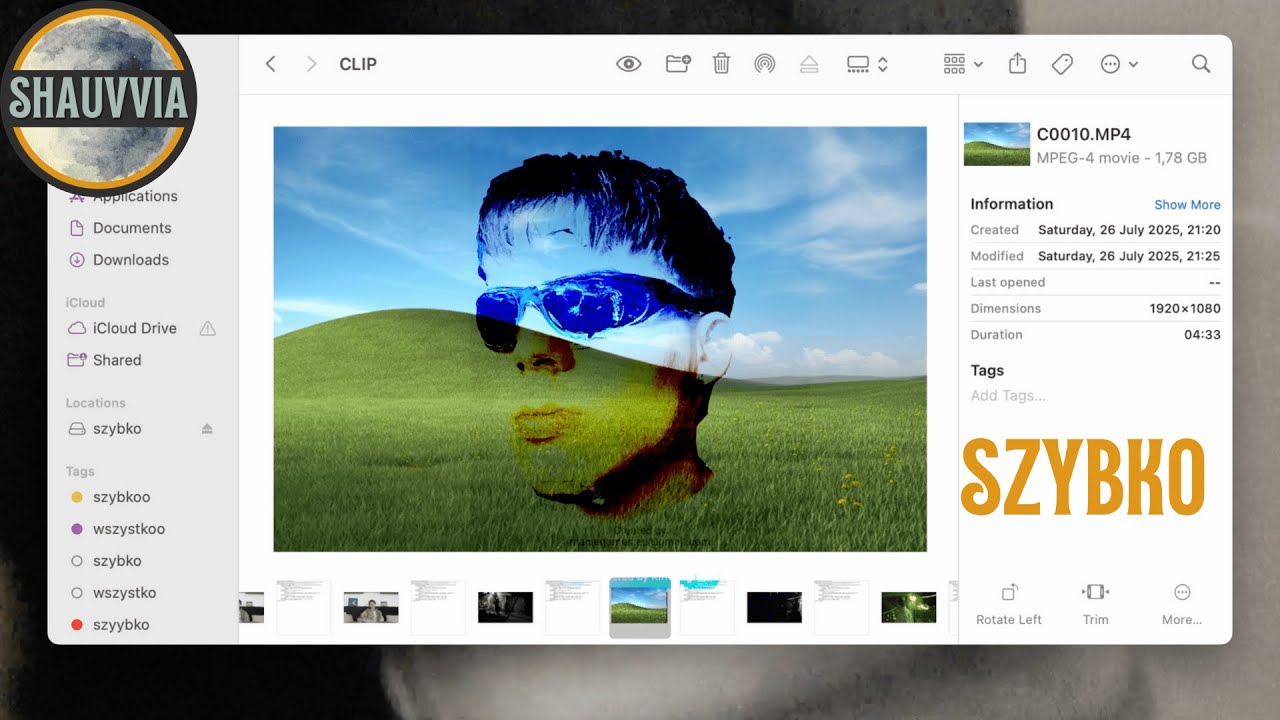This screenshot has width=1280, height=720.
Task: Open Quick Look with the eye icon
Action: 628,64
